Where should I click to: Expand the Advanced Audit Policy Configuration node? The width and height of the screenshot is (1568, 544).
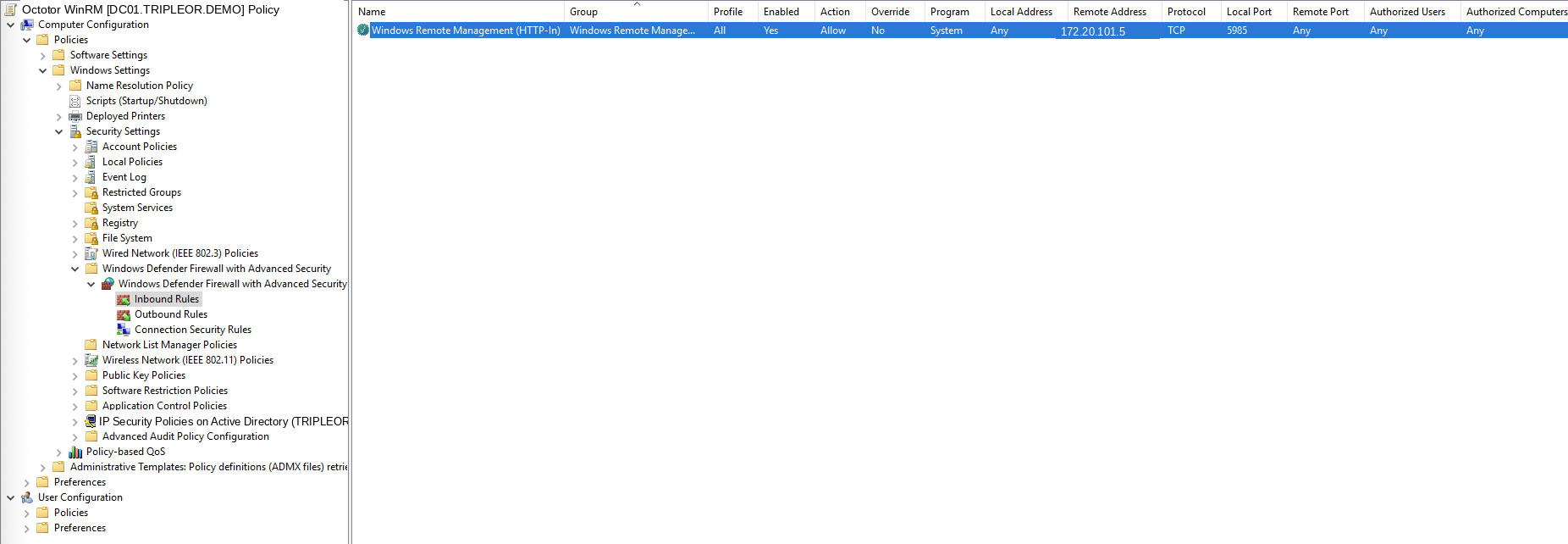point(75,437)
